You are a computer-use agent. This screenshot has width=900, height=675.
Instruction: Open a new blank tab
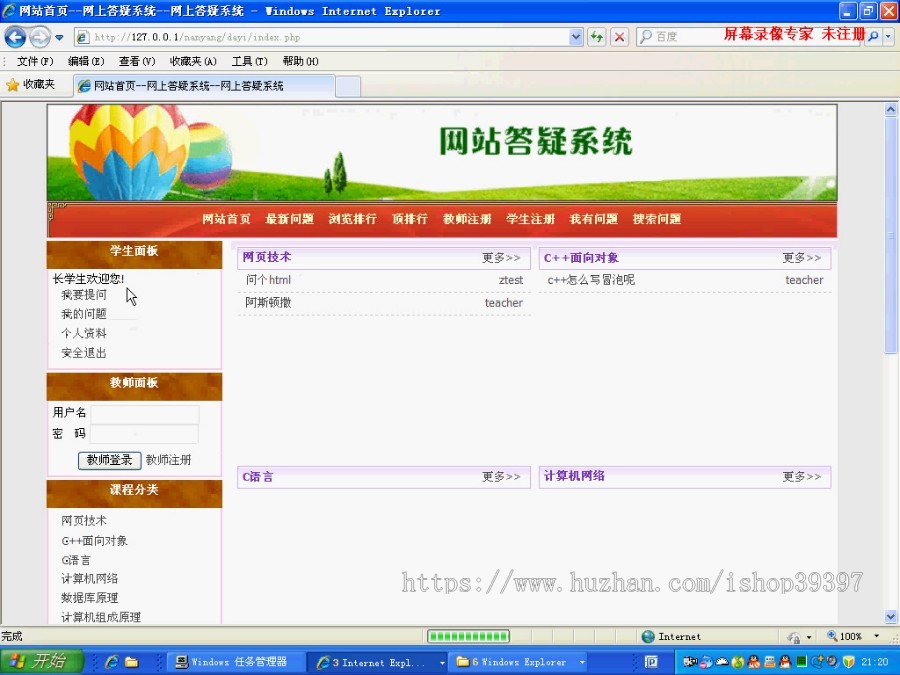click(348, 87)
